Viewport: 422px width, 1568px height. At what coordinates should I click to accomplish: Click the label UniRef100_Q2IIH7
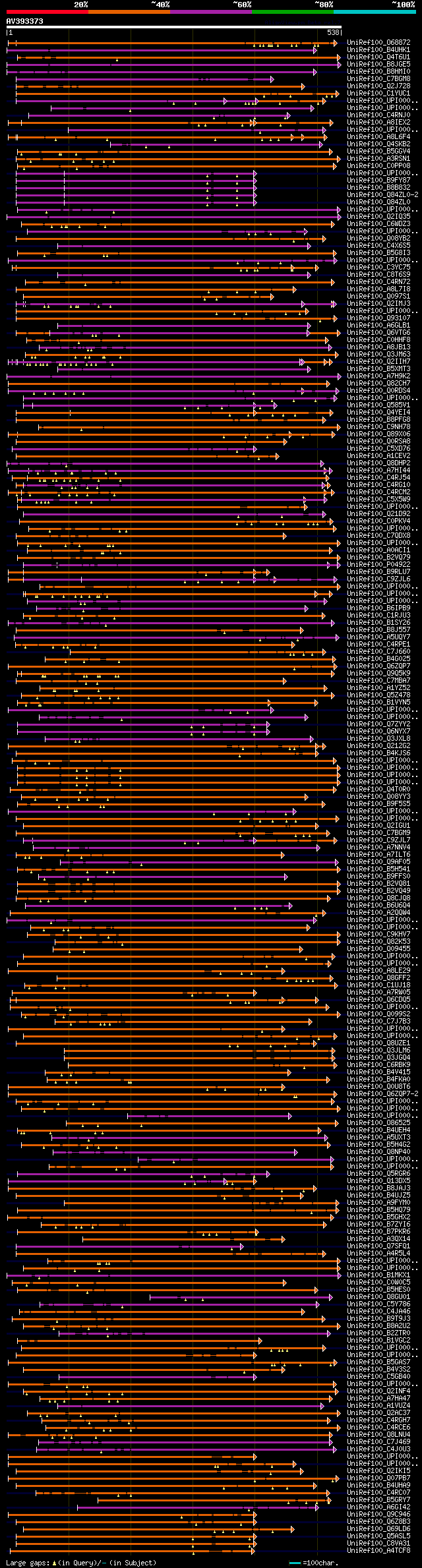378,362
